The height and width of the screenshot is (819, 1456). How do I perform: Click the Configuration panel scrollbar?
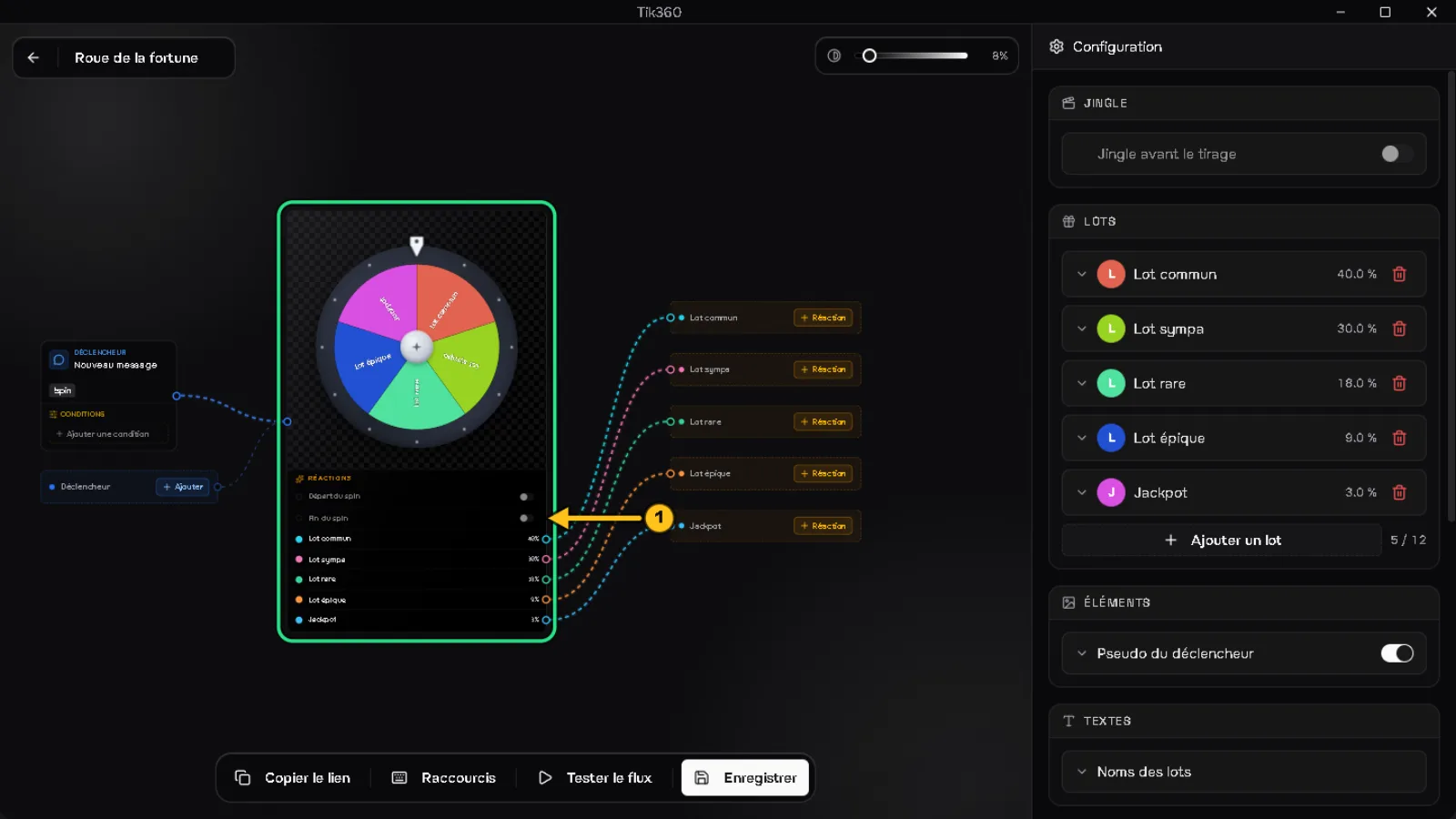(1451, 296)
